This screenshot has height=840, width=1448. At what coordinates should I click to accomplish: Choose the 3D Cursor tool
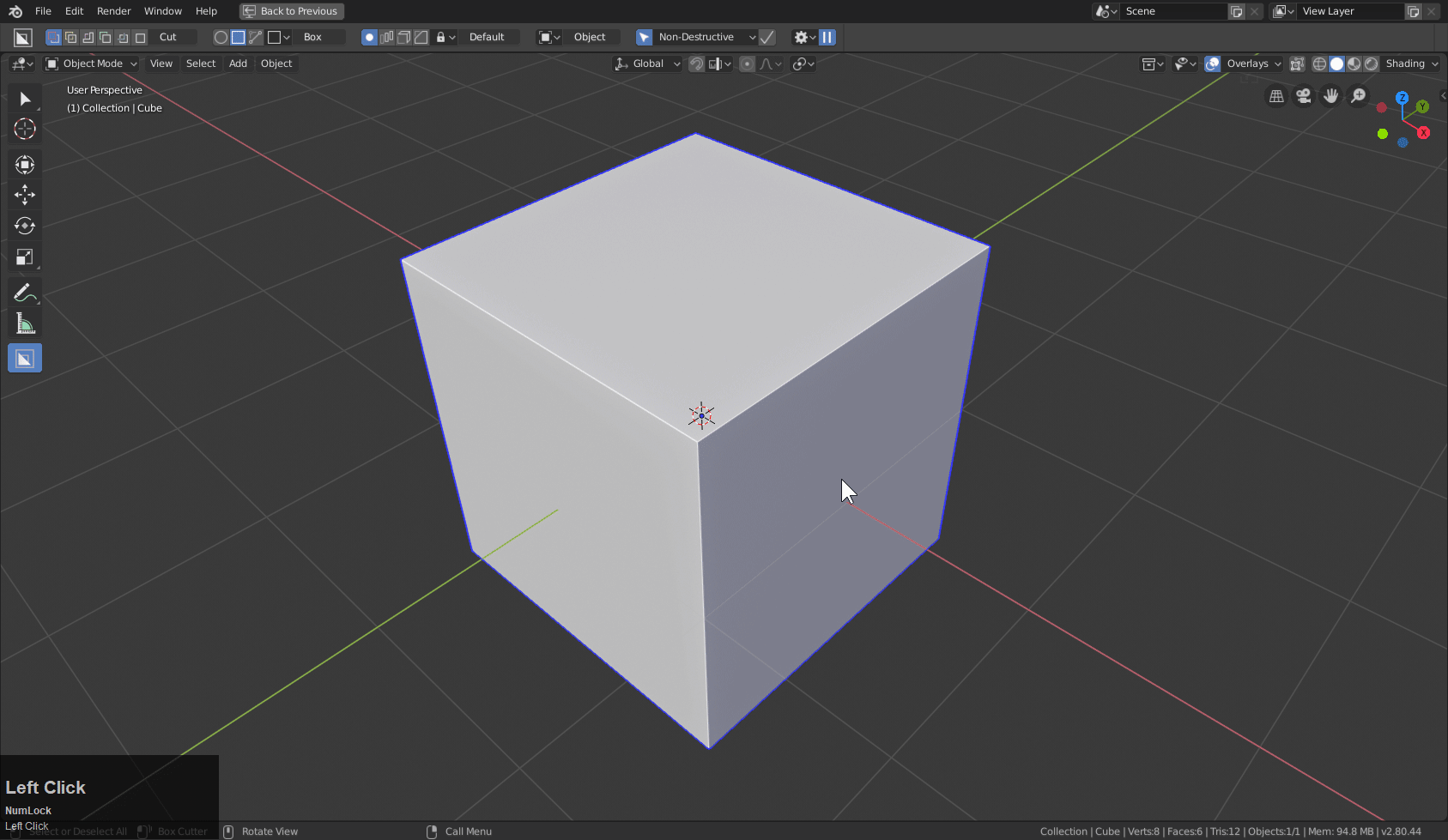(24, 129)
